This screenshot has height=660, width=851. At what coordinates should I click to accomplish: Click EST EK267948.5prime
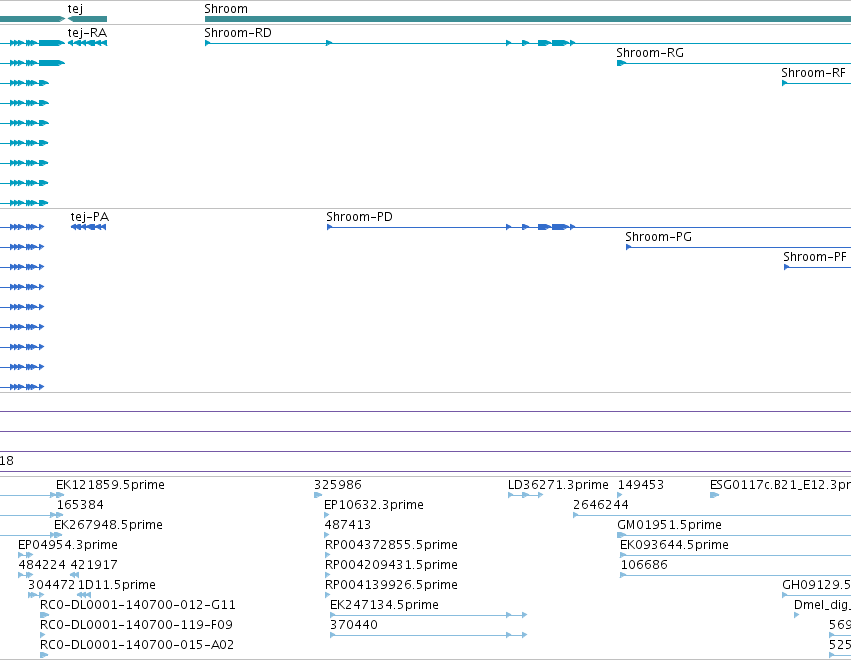[108, 525]
